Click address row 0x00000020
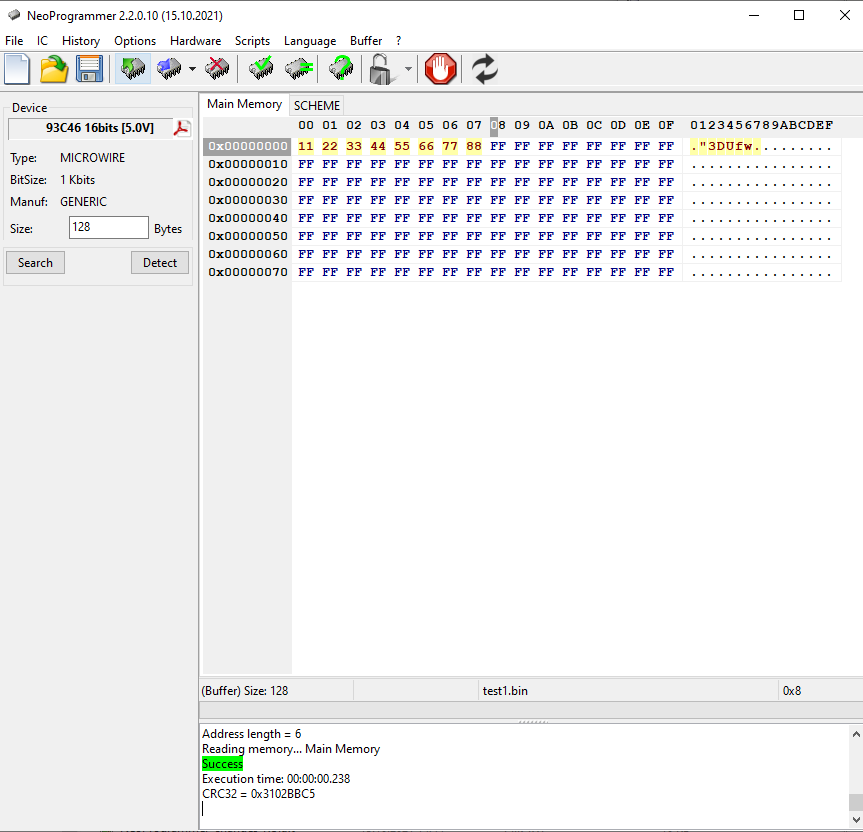This screenshot has width=863, height=832. coord(248,182)
